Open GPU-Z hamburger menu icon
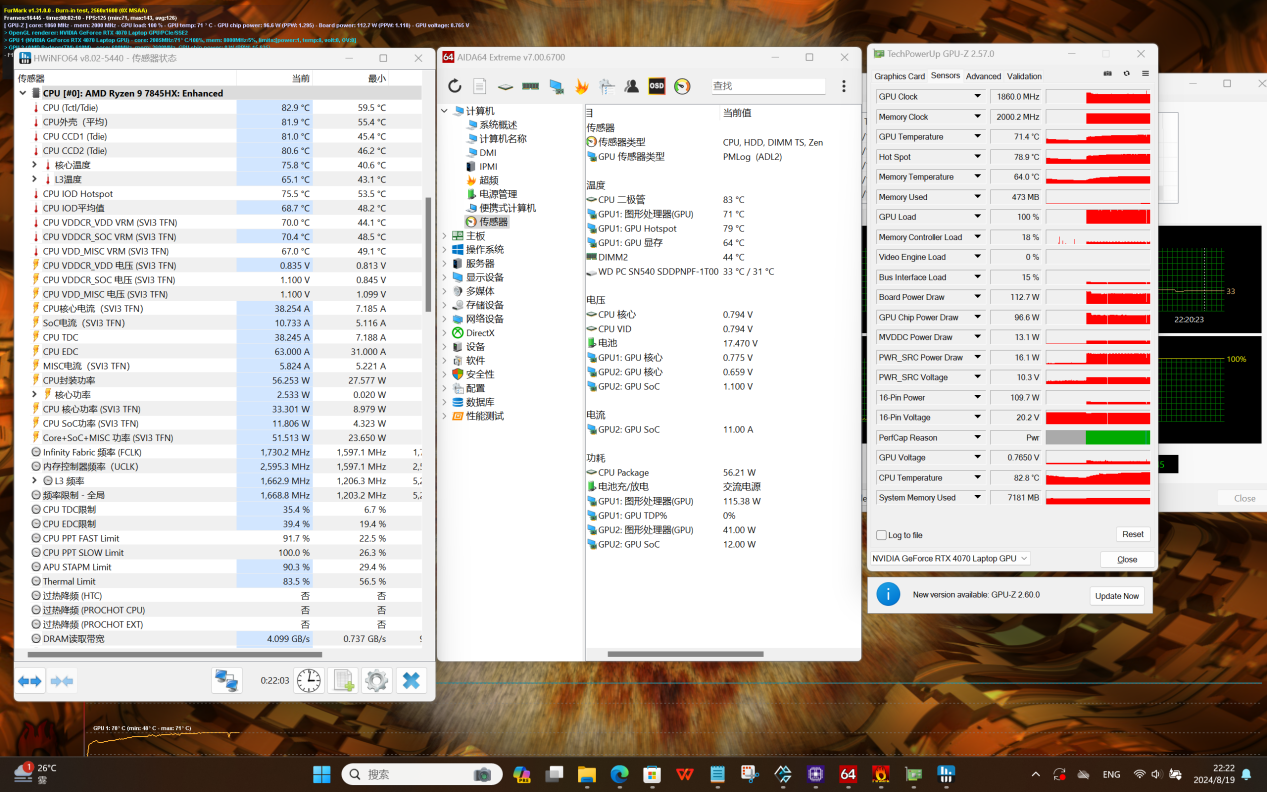Screen dimensions: 1267x792 click(1145, 74)
